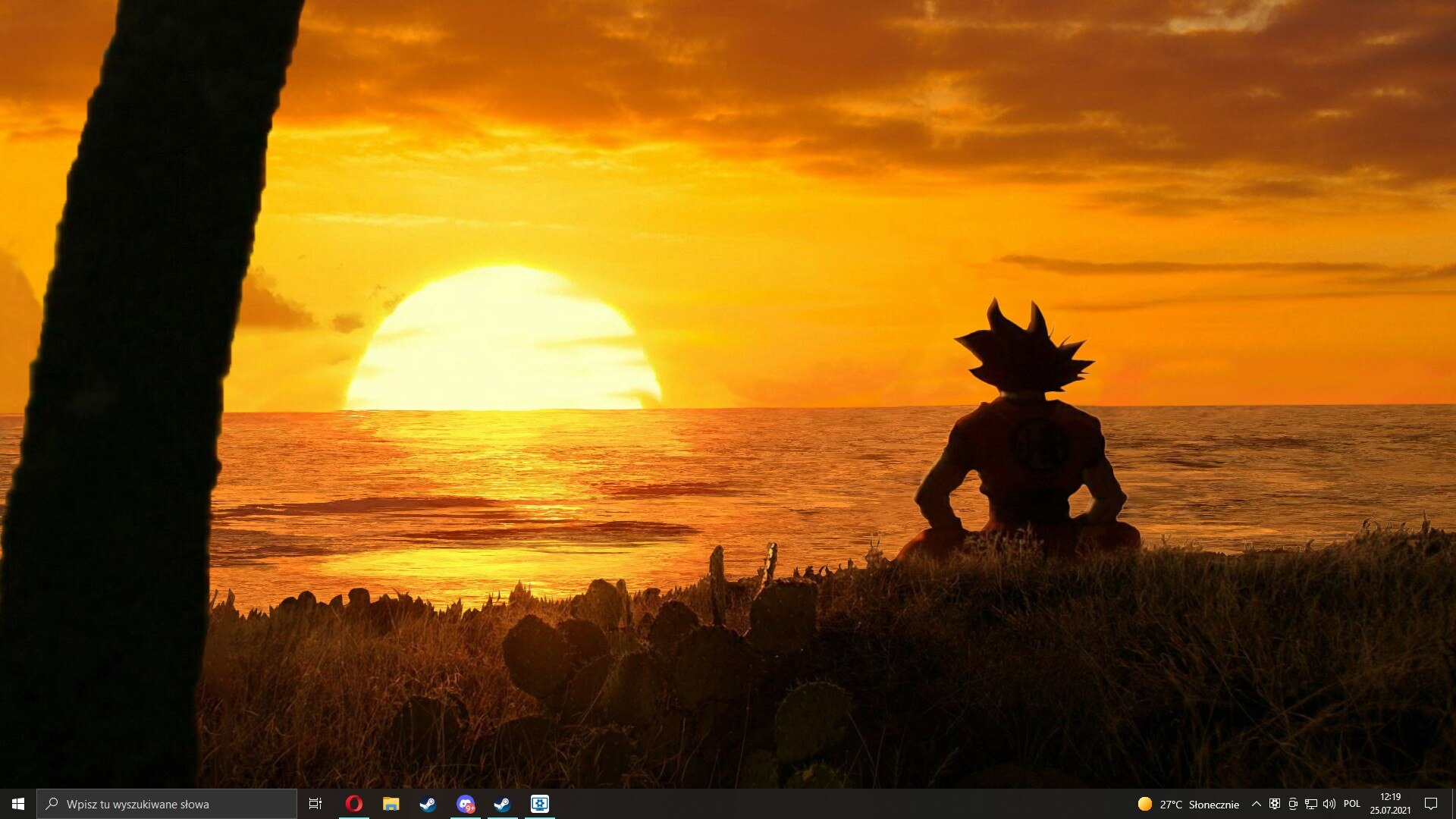The image size is (1456, 819).
Task: Open Task View
Action: tap(315, 804)
